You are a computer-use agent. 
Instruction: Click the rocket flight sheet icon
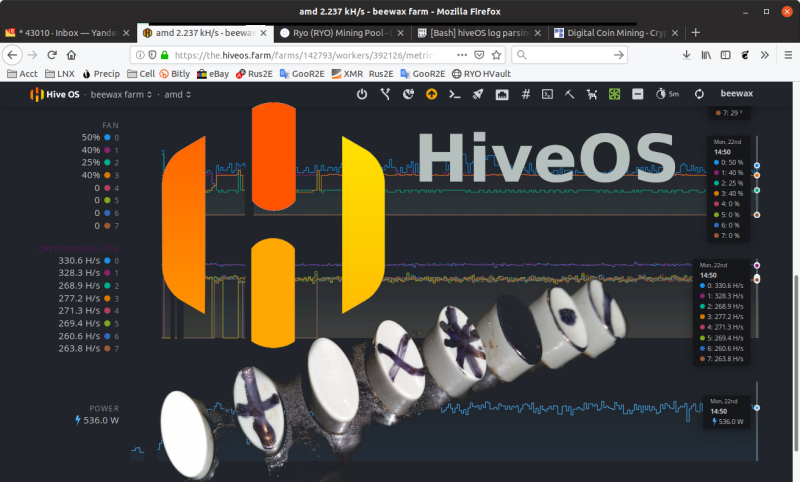coord(478,94)
